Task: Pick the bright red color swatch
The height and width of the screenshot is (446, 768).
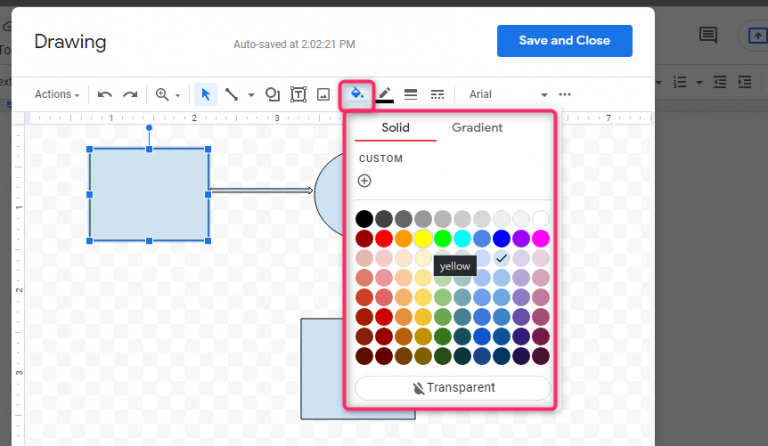Action: (384, 238)
